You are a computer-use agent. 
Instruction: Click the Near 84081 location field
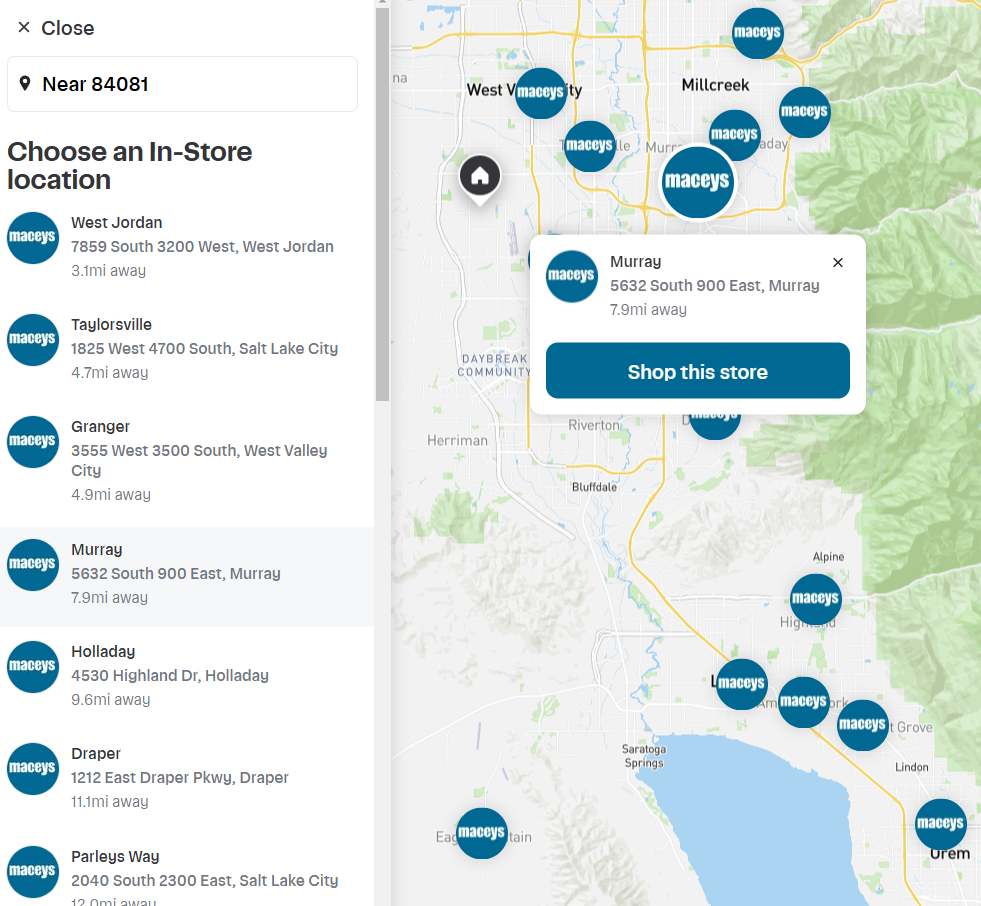pos(182,84)
